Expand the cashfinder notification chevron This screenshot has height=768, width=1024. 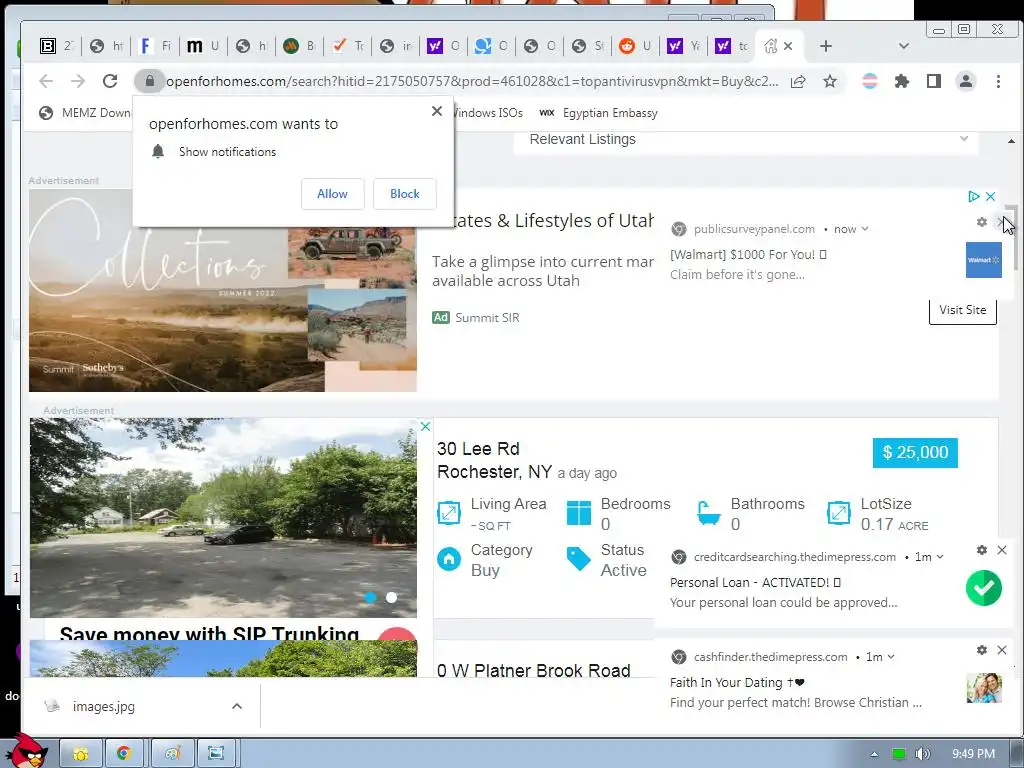tap(891, 657)
